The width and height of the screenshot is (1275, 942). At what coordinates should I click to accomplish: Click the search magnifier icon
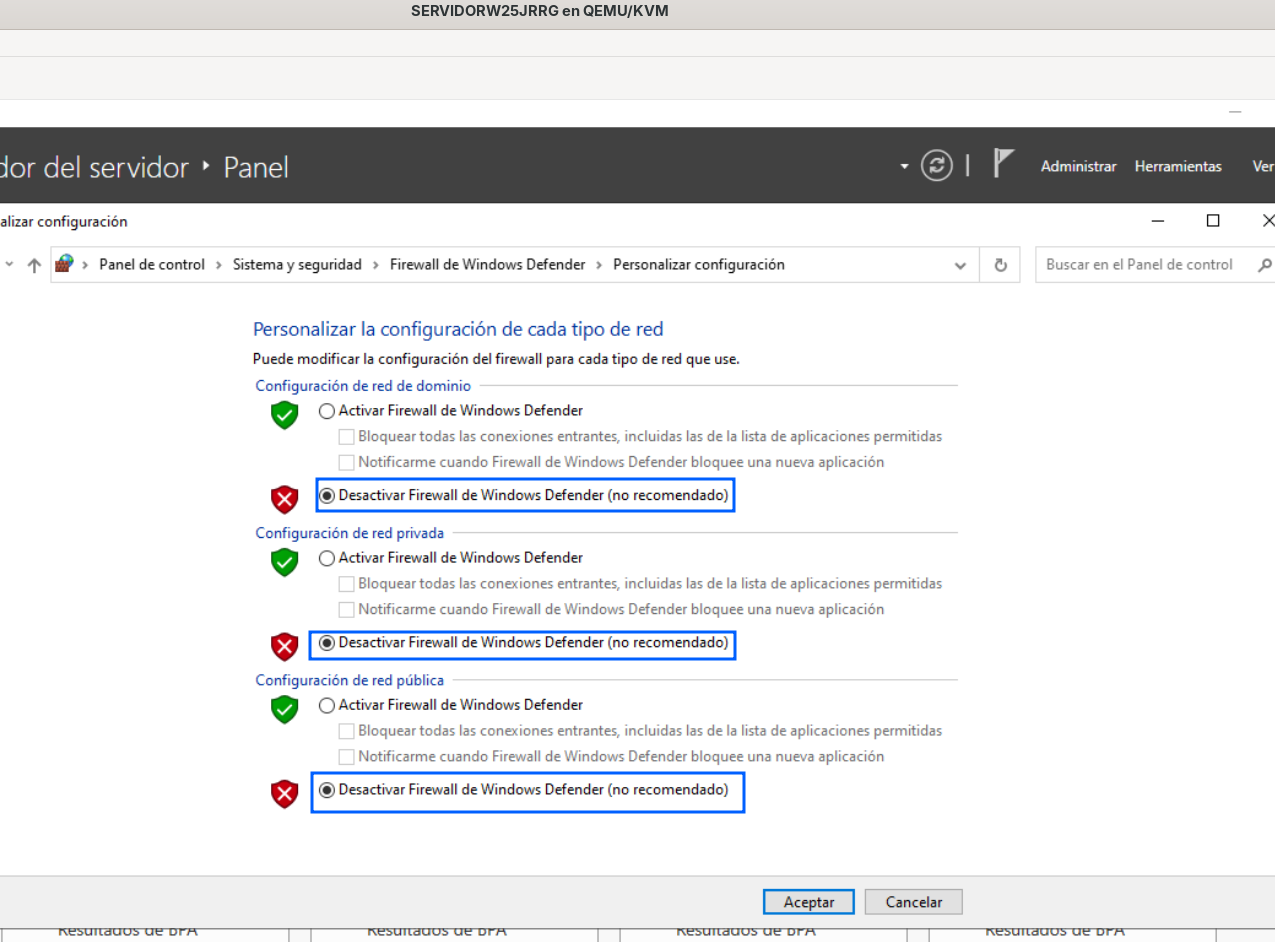tap(1264, 265)
